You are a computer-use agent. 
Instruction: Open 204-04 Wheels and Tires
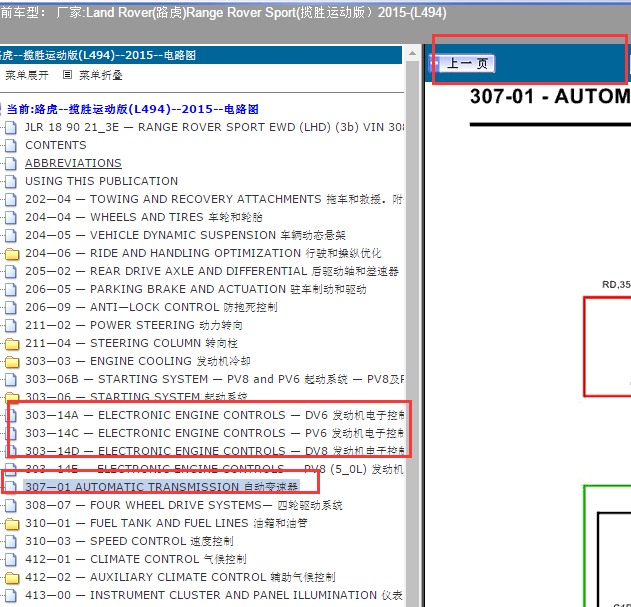coord(144,217)
